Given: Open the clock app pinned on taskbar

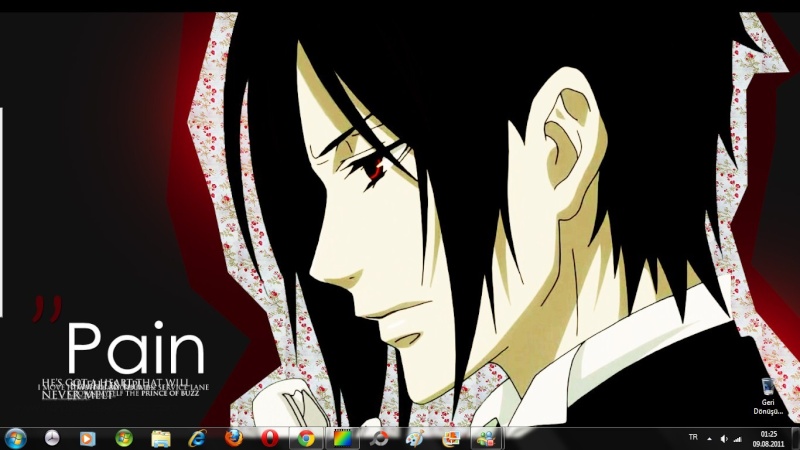Looking at the screenshot, I should 52,438.
